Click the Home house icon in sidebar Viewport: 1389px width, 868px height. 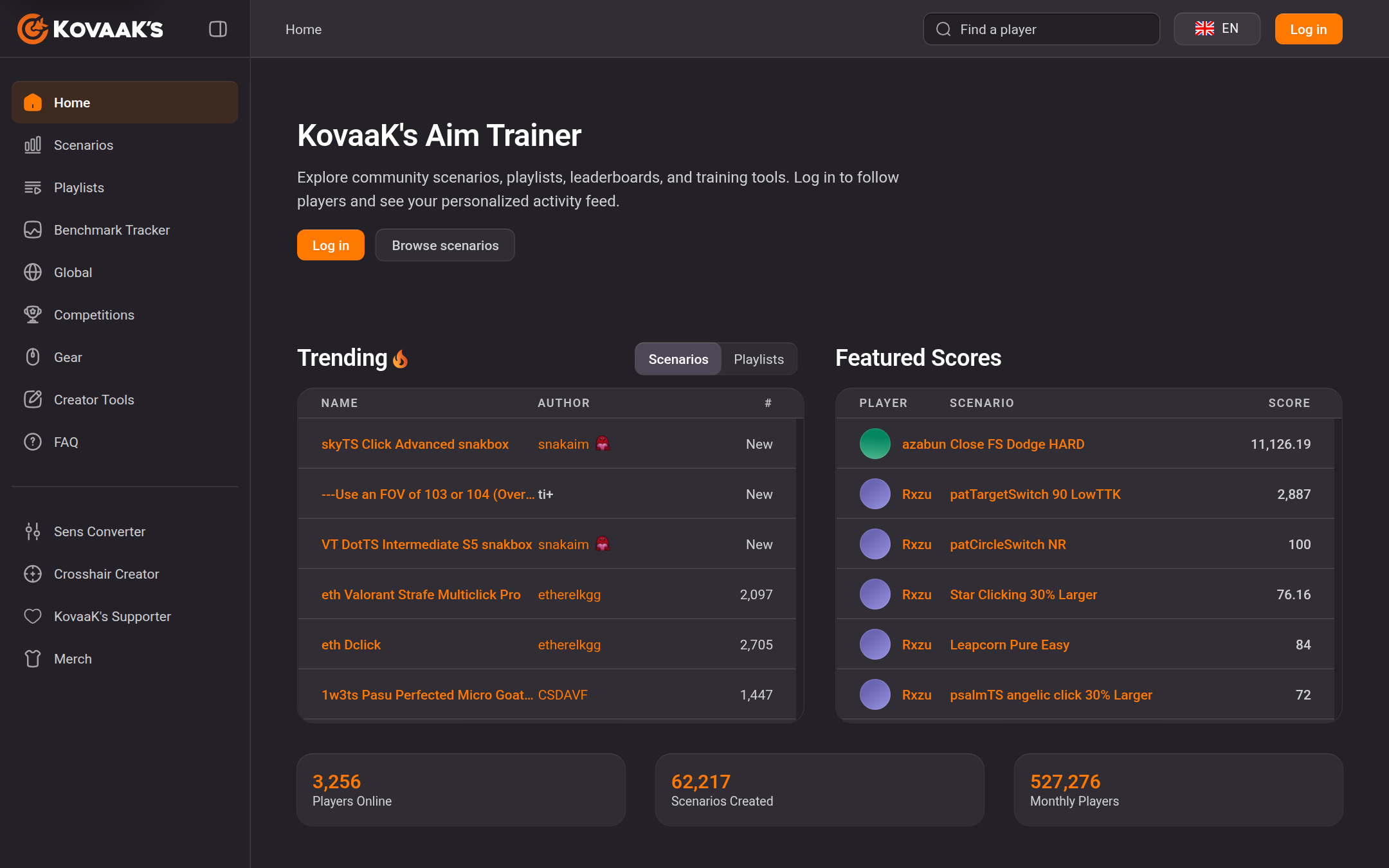pyautogui.click(x=33, y=102)
